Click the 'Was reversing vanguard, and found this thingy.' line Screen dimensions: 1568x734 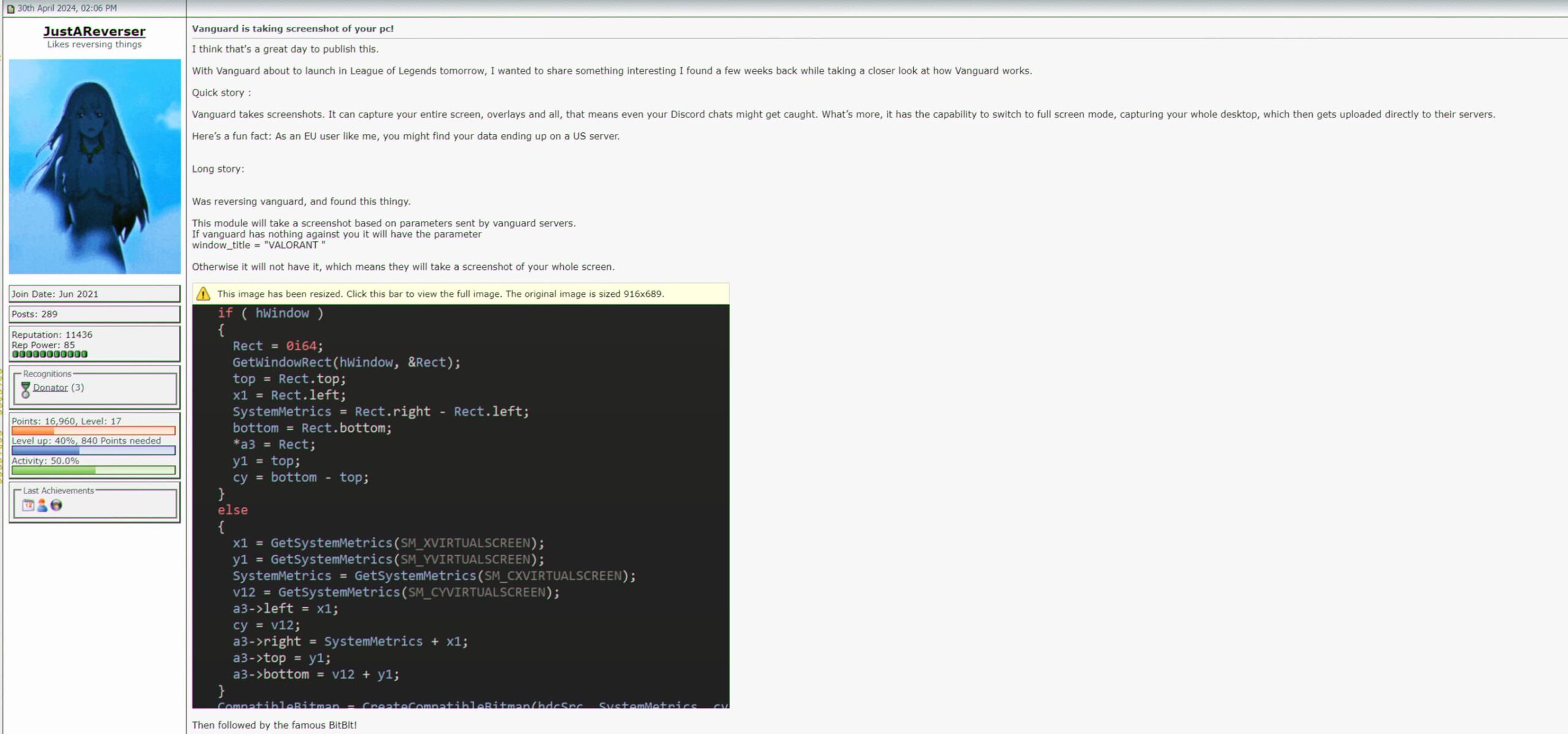click(x=301, y=201)
